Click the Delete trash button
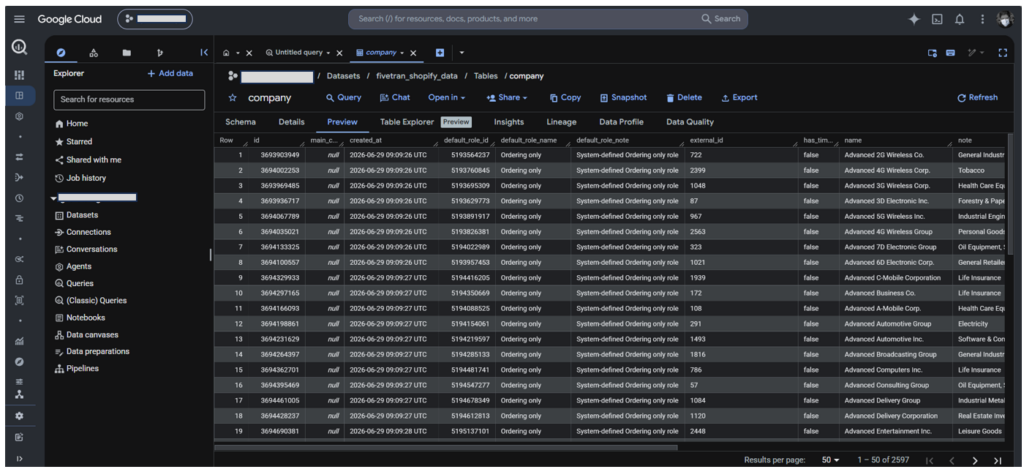Image resolution: width=1024 pixels, height=472 pixels. [x=684, y=97]
